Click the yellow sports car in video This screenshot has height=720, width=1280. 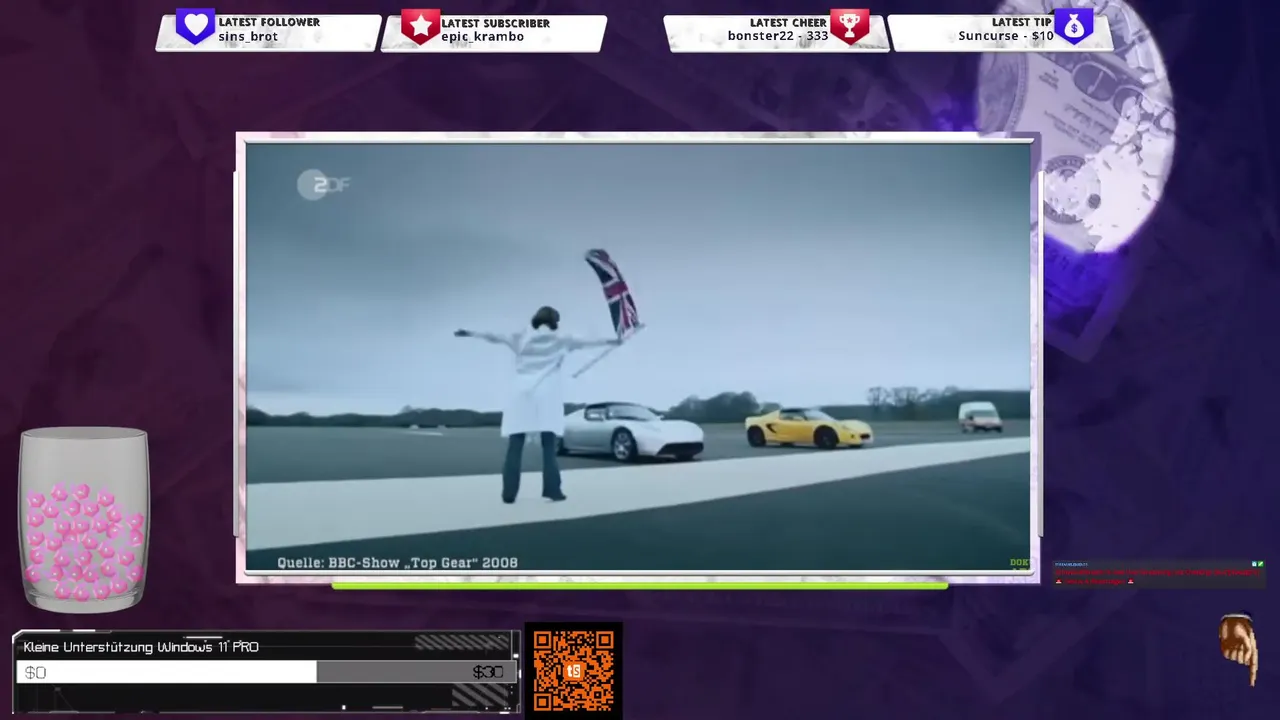click(808, 427)
